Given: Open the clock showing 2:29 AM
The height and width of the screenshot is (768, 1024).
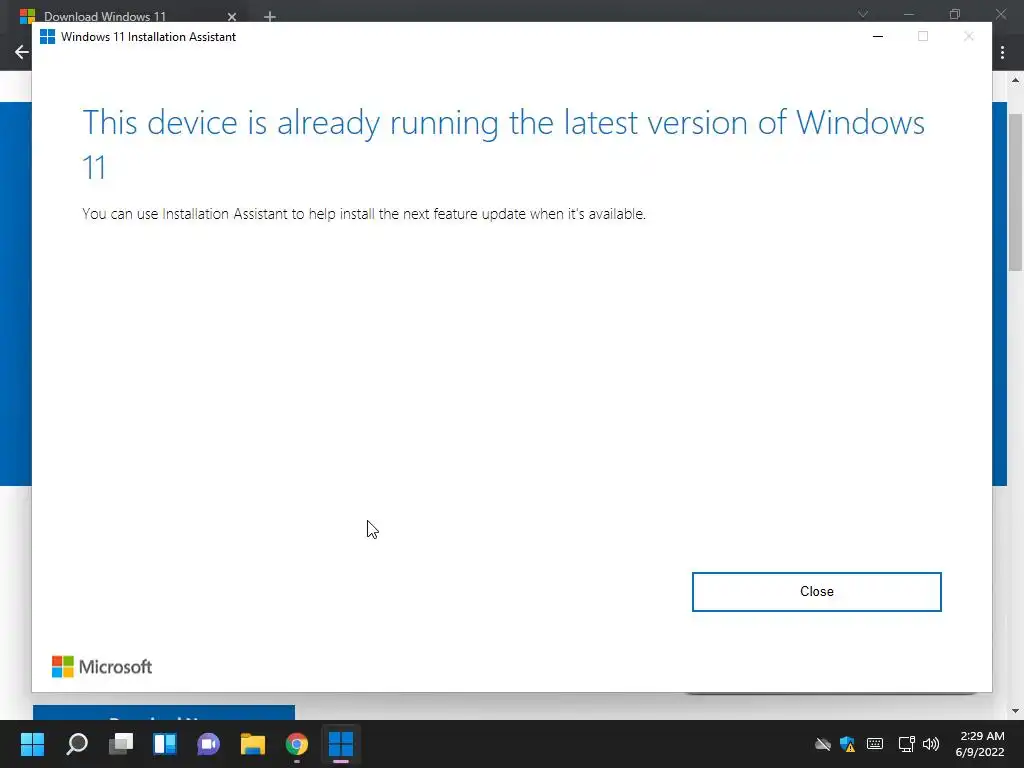Looking at the screenshot, I should [x=980, y=744].
